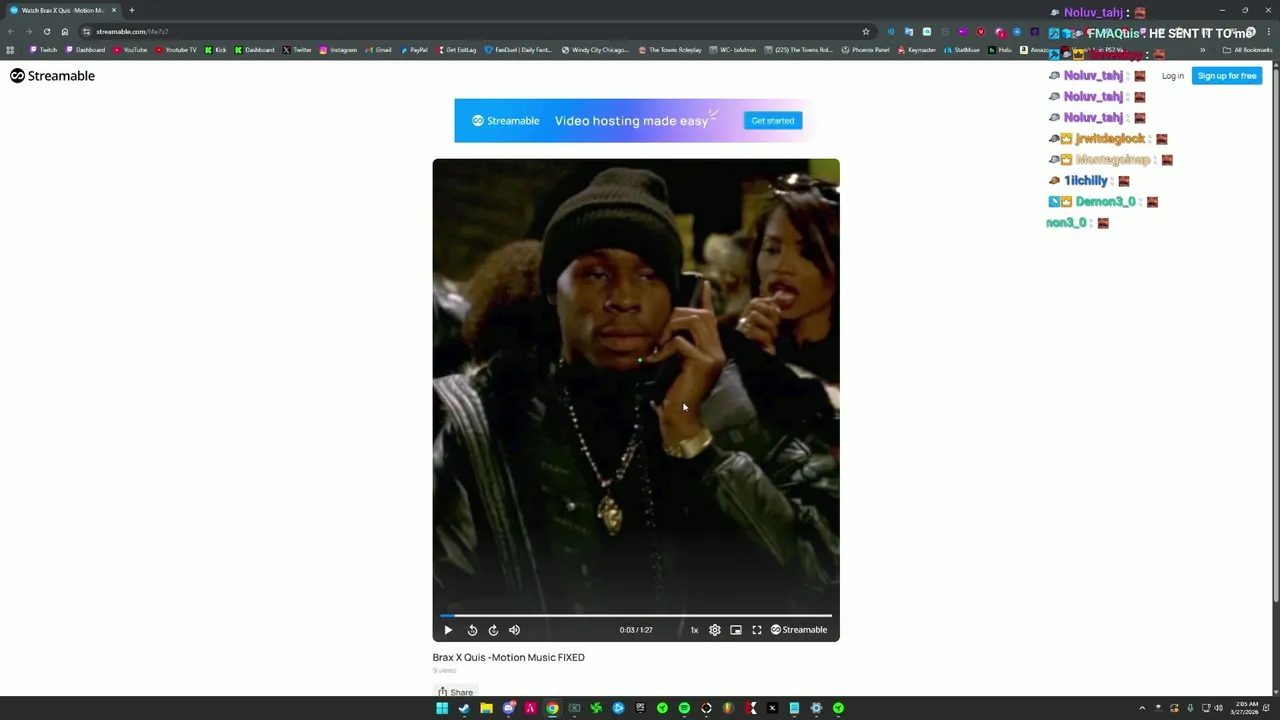The width and height of the screenshot is (1280, 720).
Task: Click the Streamable logo in the player bar
Action: pos(799,630)
